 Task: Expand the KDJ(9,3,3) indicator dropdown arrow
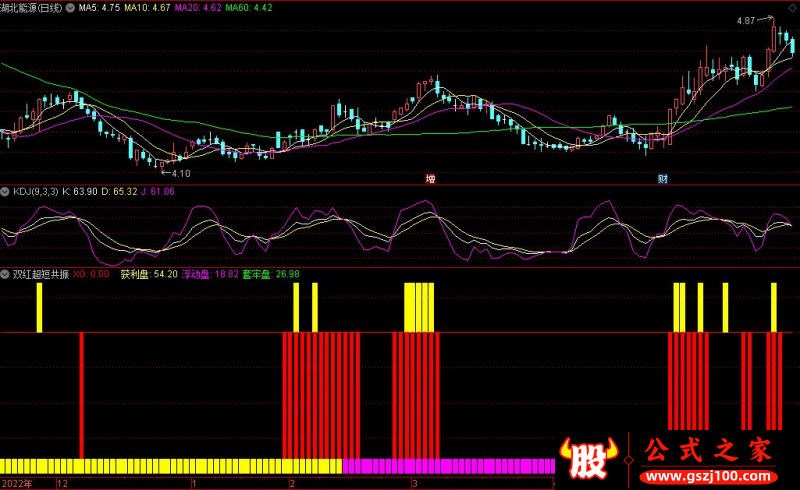6,191
